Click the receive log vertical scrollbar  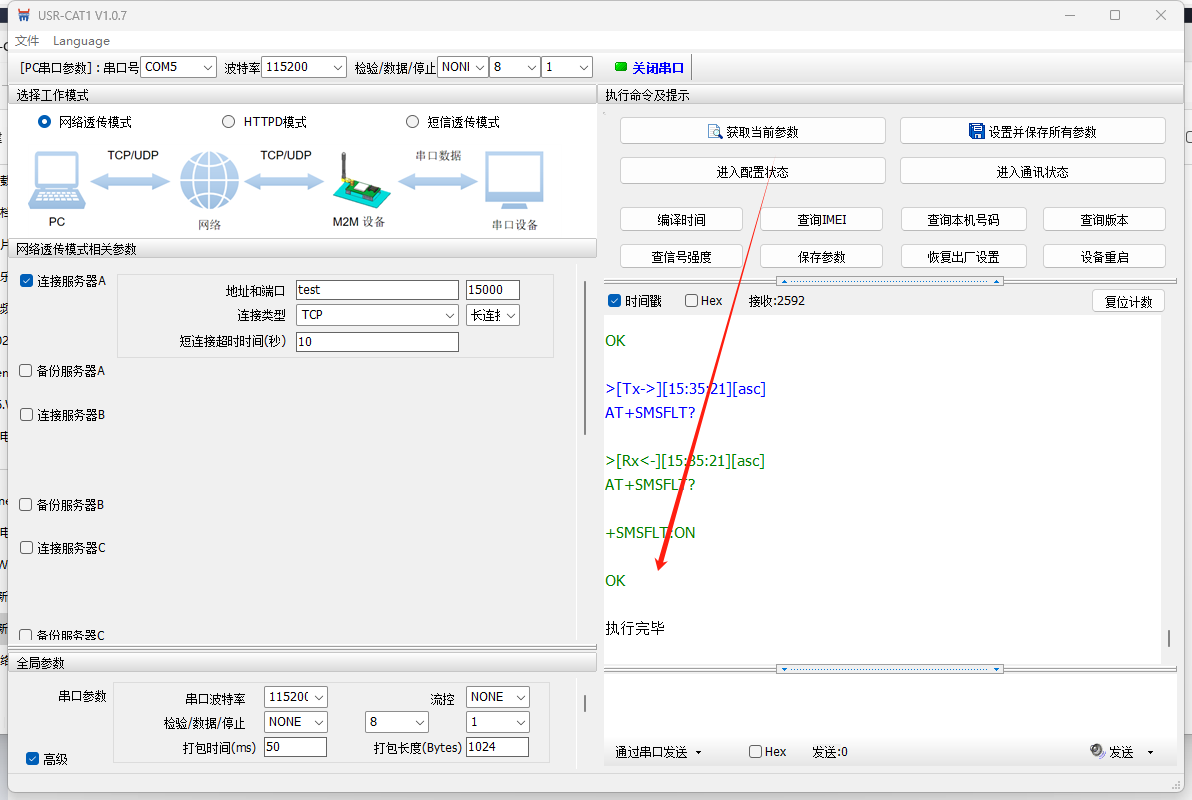pos(1168,637)
